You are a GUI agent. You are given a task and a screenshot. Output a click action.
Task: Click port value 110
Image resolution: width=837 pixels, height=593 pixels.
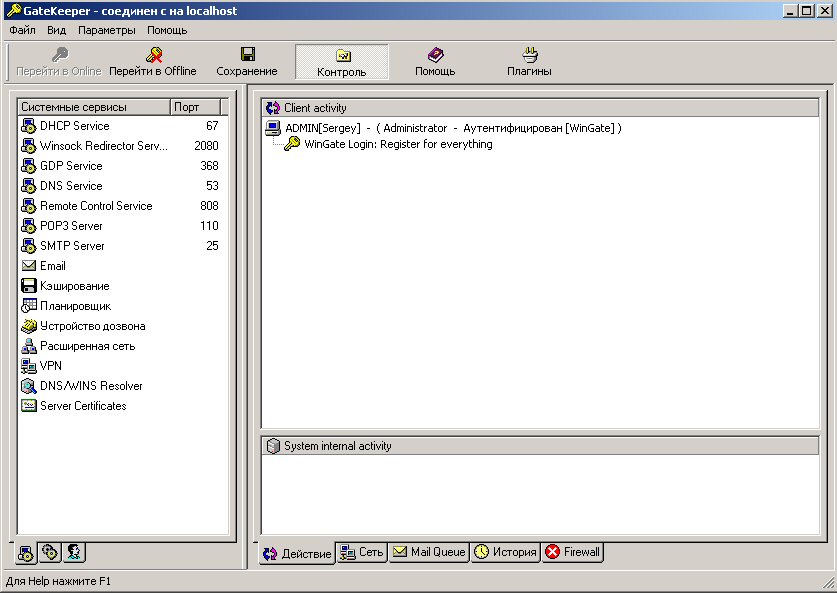click(209, 226)
